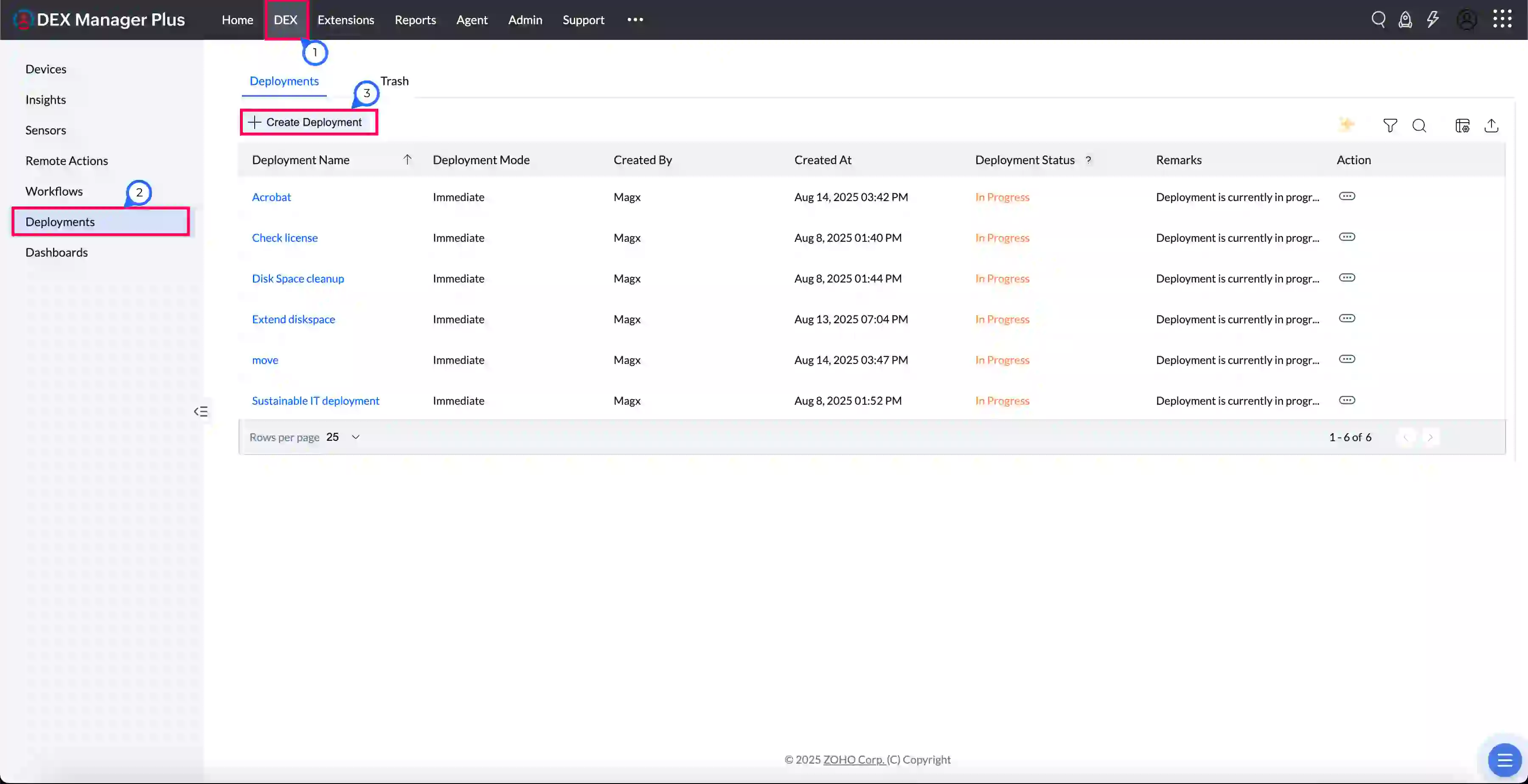Open column customization settings icon

[x=1462, y=125]
